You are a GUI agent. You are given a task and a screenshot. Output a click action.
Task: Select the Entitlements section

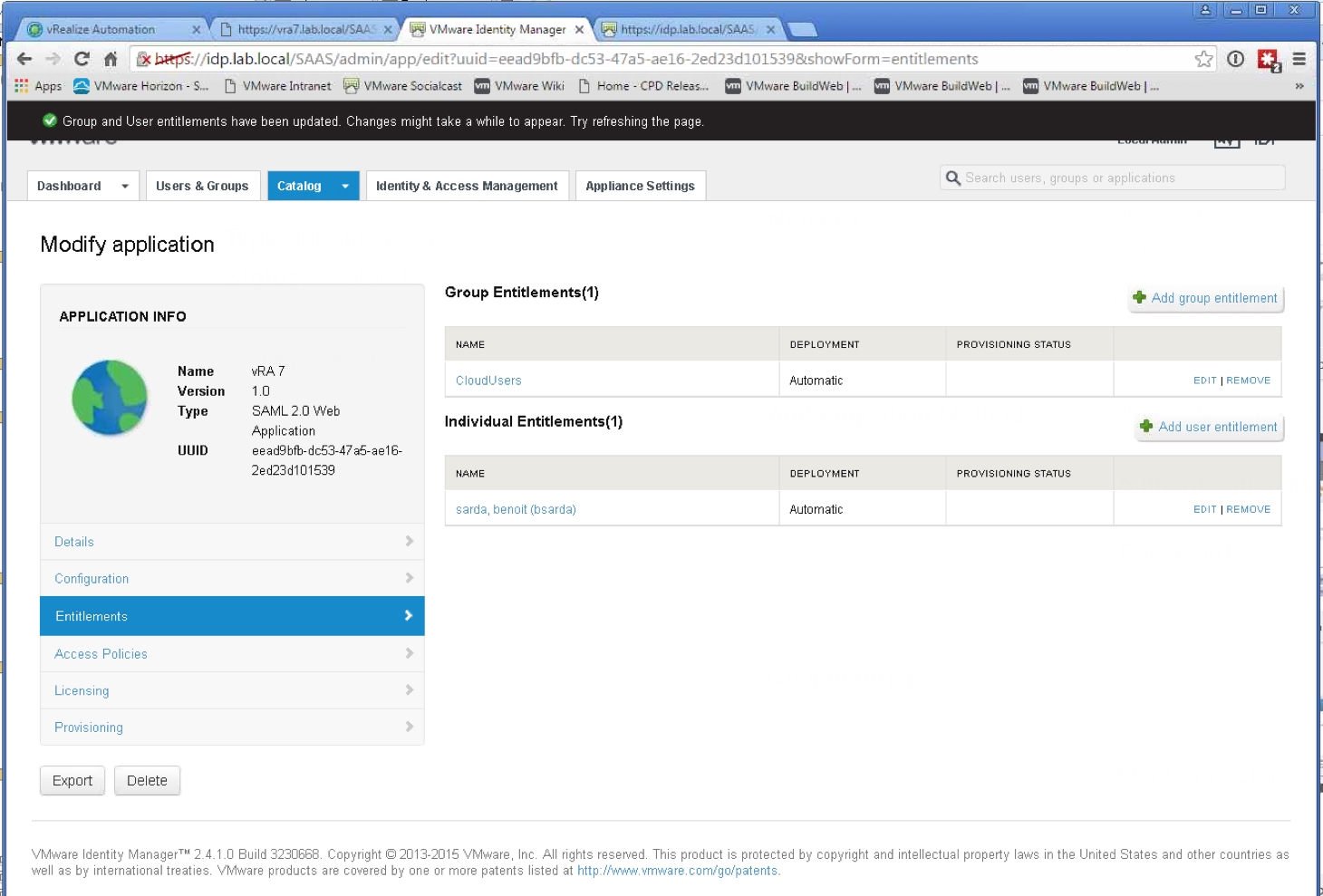(x=232, y=616)
